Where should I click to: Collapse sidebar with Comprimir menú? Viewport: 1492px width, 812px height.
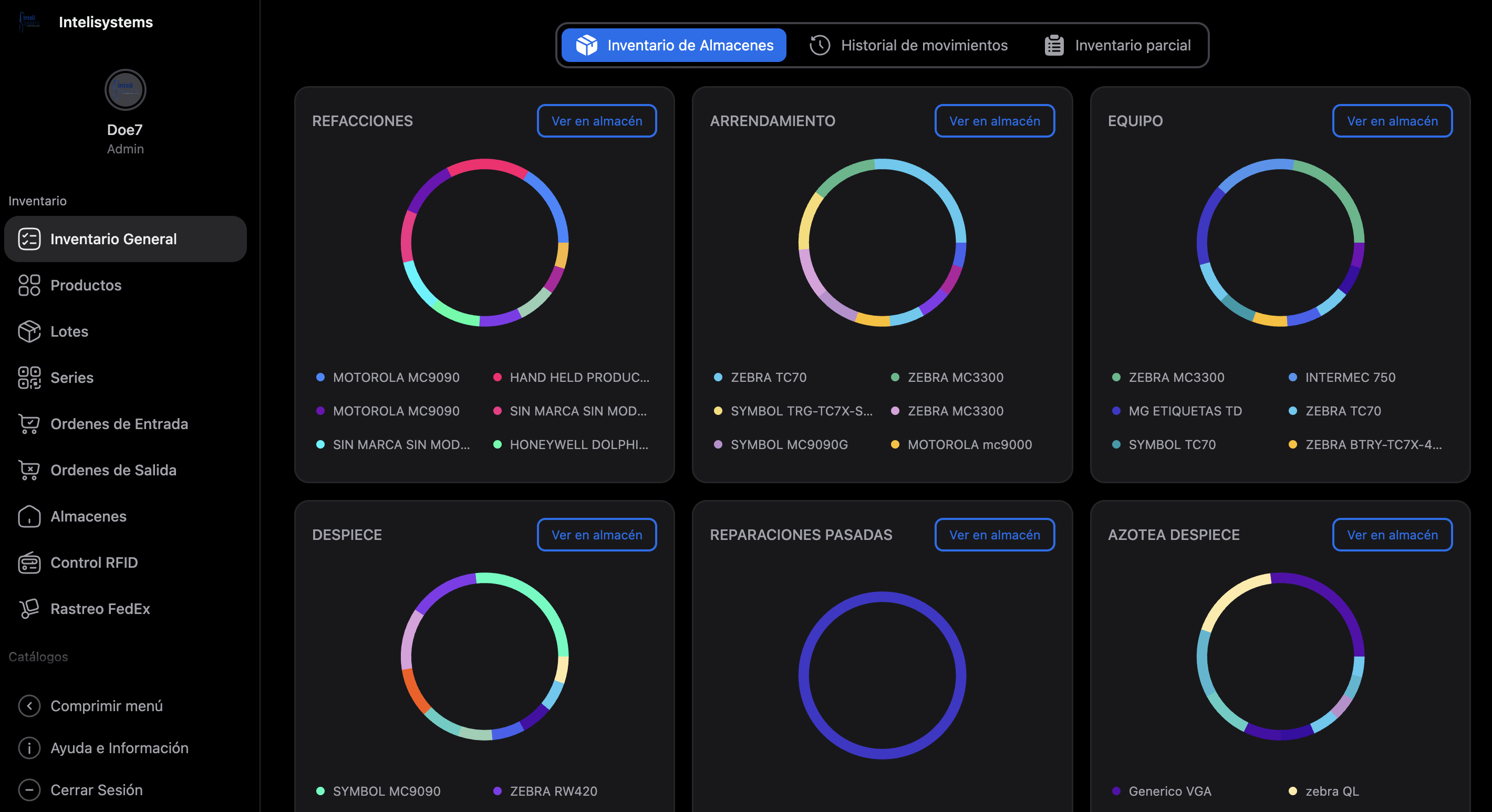(126, 706)
